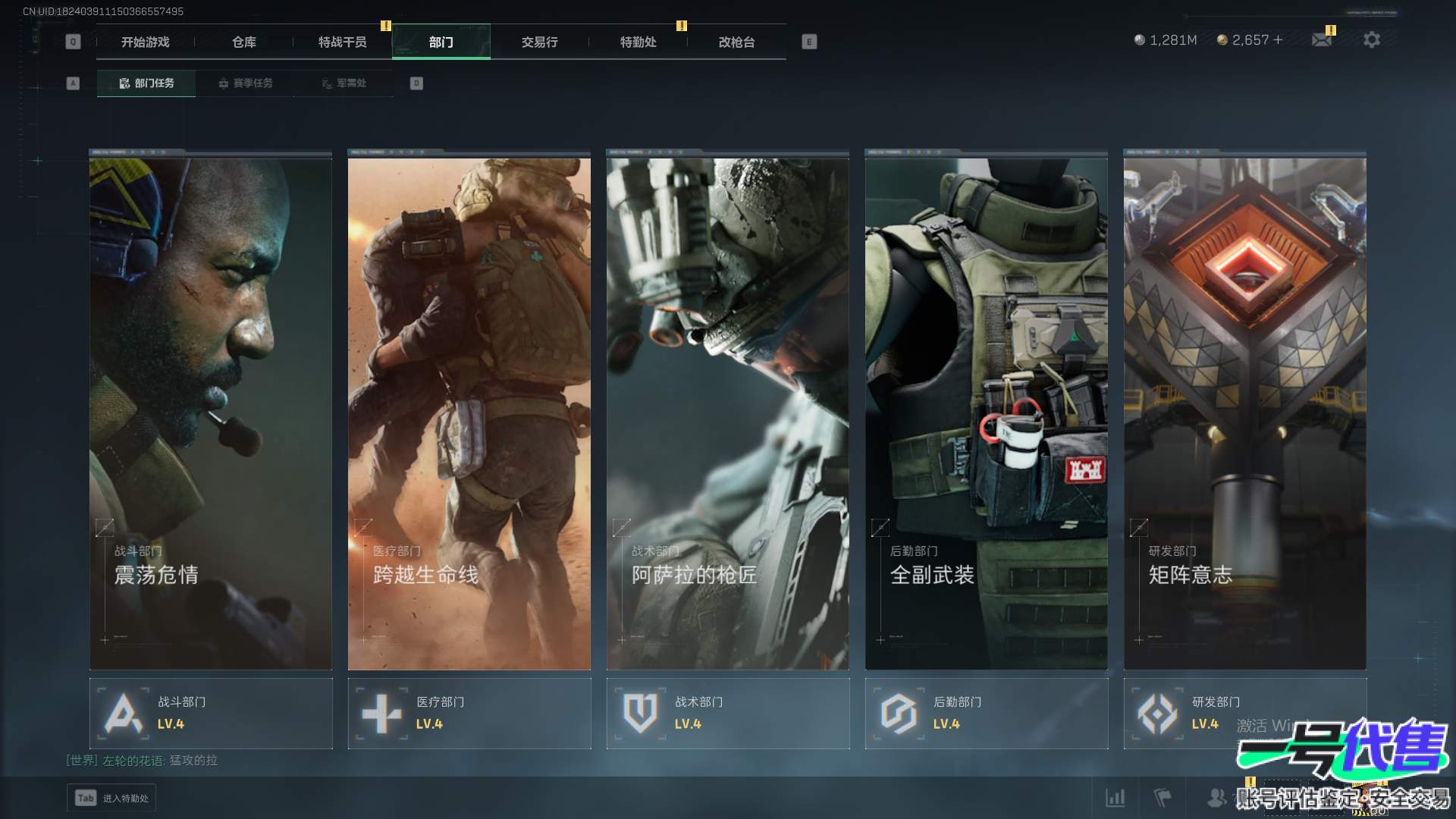Click the world chat message line
Screen dimensions: 1456x819
tap(142, 761)
